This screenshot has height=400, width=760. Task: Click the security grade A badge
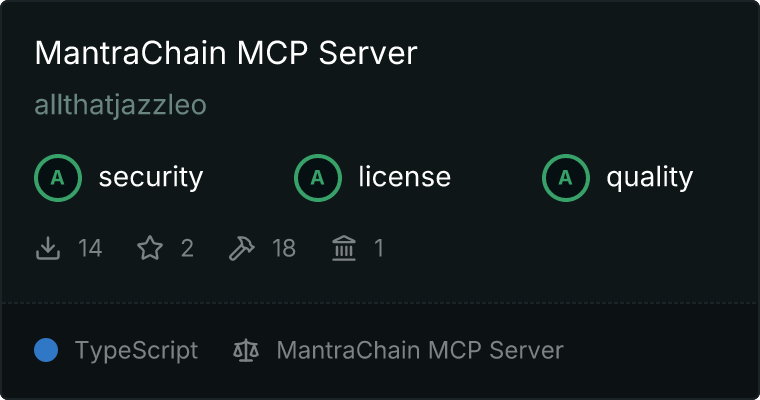click(x=58, y=178)
